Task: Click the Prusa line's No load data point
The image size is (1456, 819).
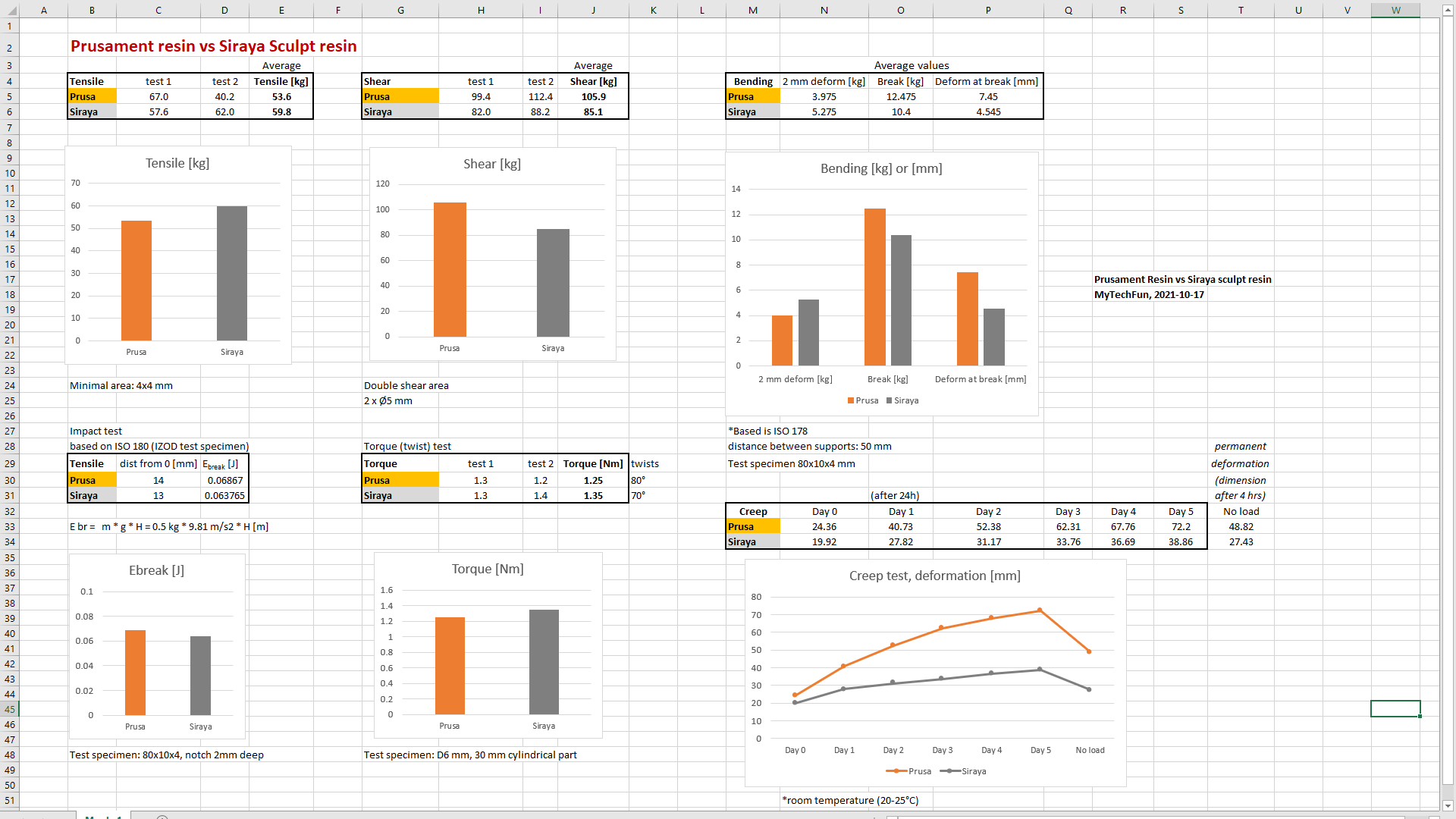Action: pos(1089,651)
